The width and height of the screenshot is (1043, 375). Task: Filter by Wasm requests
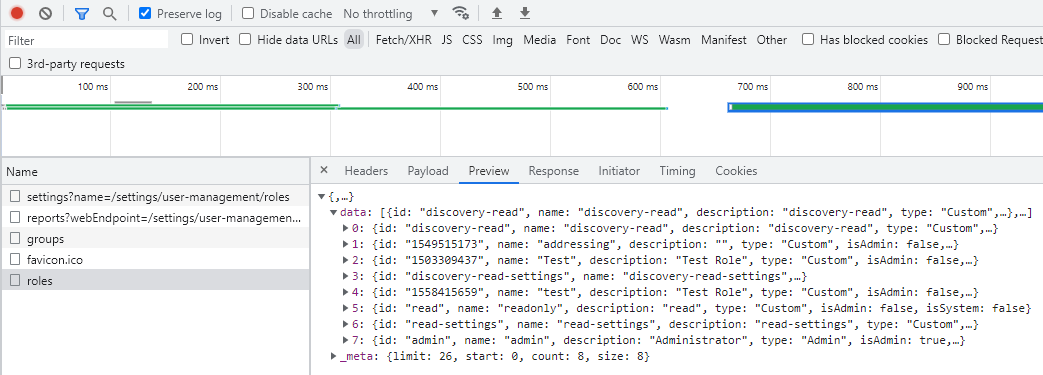pos(674,40)
